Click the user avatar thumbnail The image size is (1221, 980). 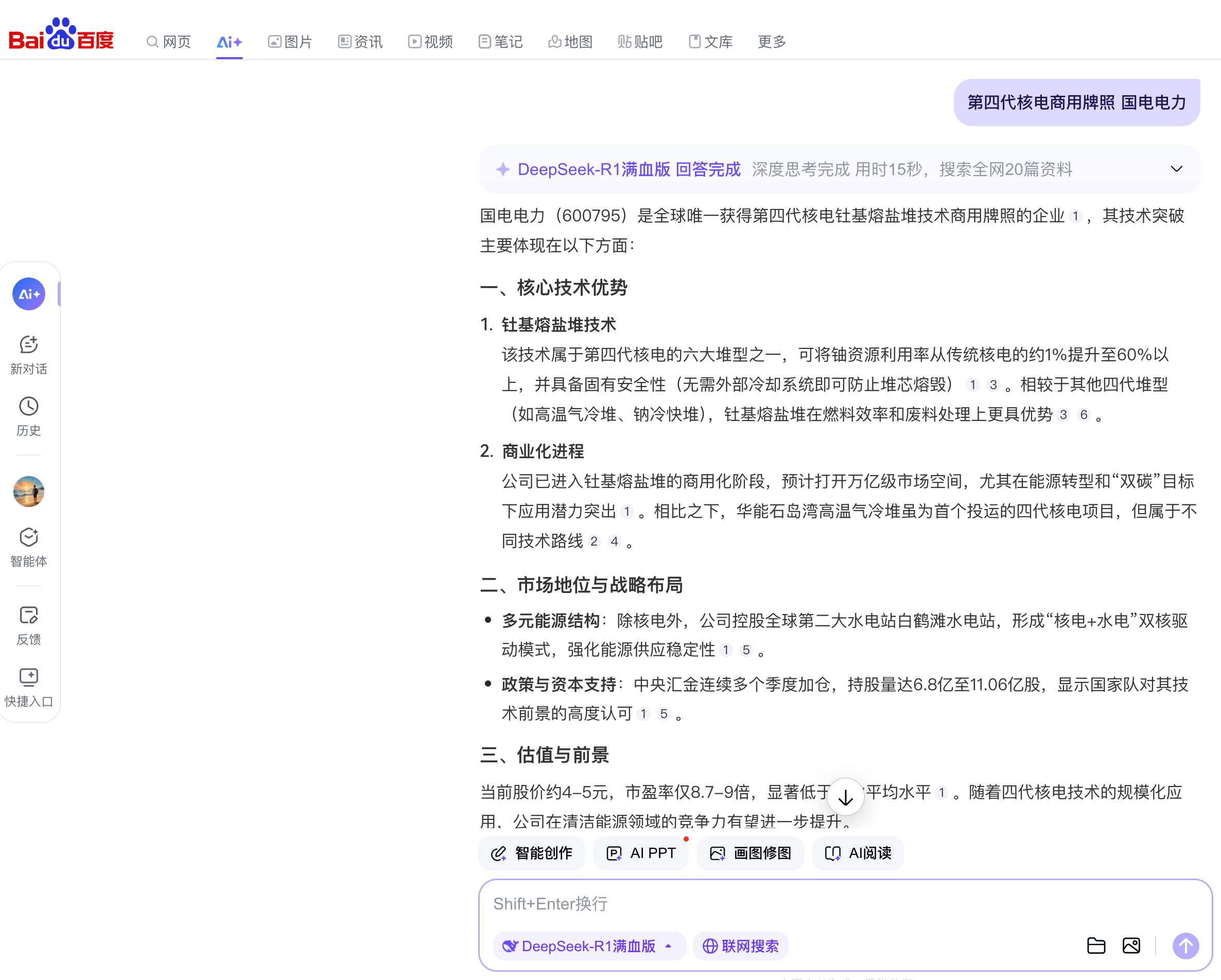[x=29, y=491]
